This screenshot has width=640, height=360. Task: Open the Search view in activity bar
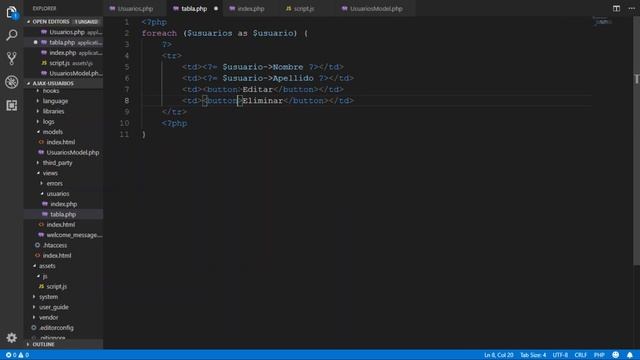pyautogui.click(x=11, y=35)
